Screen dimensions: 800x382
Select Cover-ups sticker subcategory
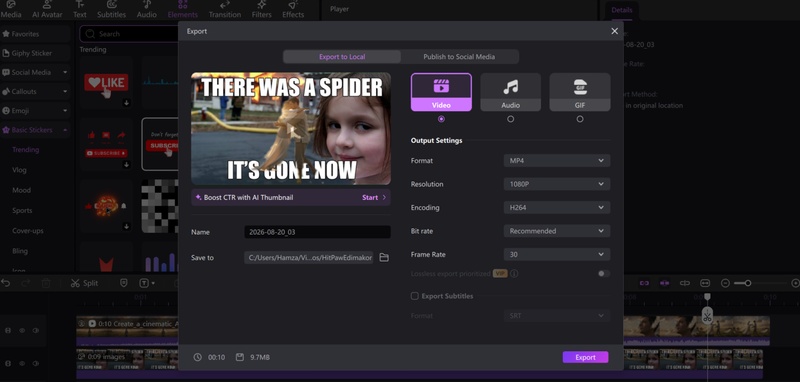[28, 231]
